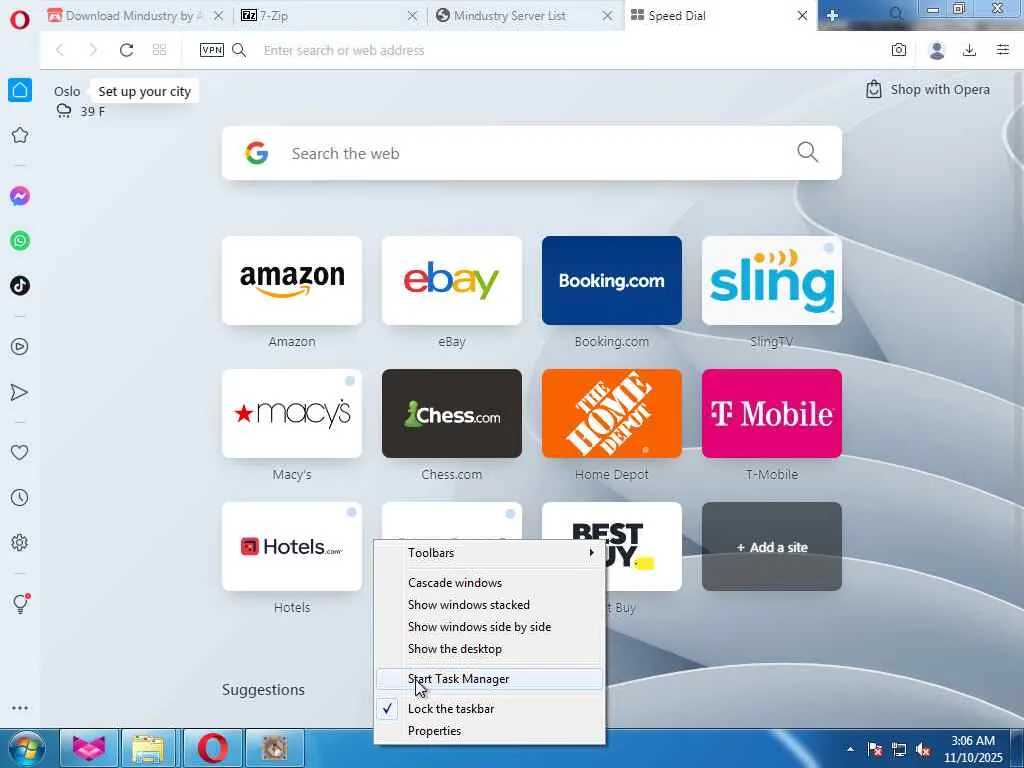Open the profile account icon
Screen dimensions: 1024x768
coord(937,50)
